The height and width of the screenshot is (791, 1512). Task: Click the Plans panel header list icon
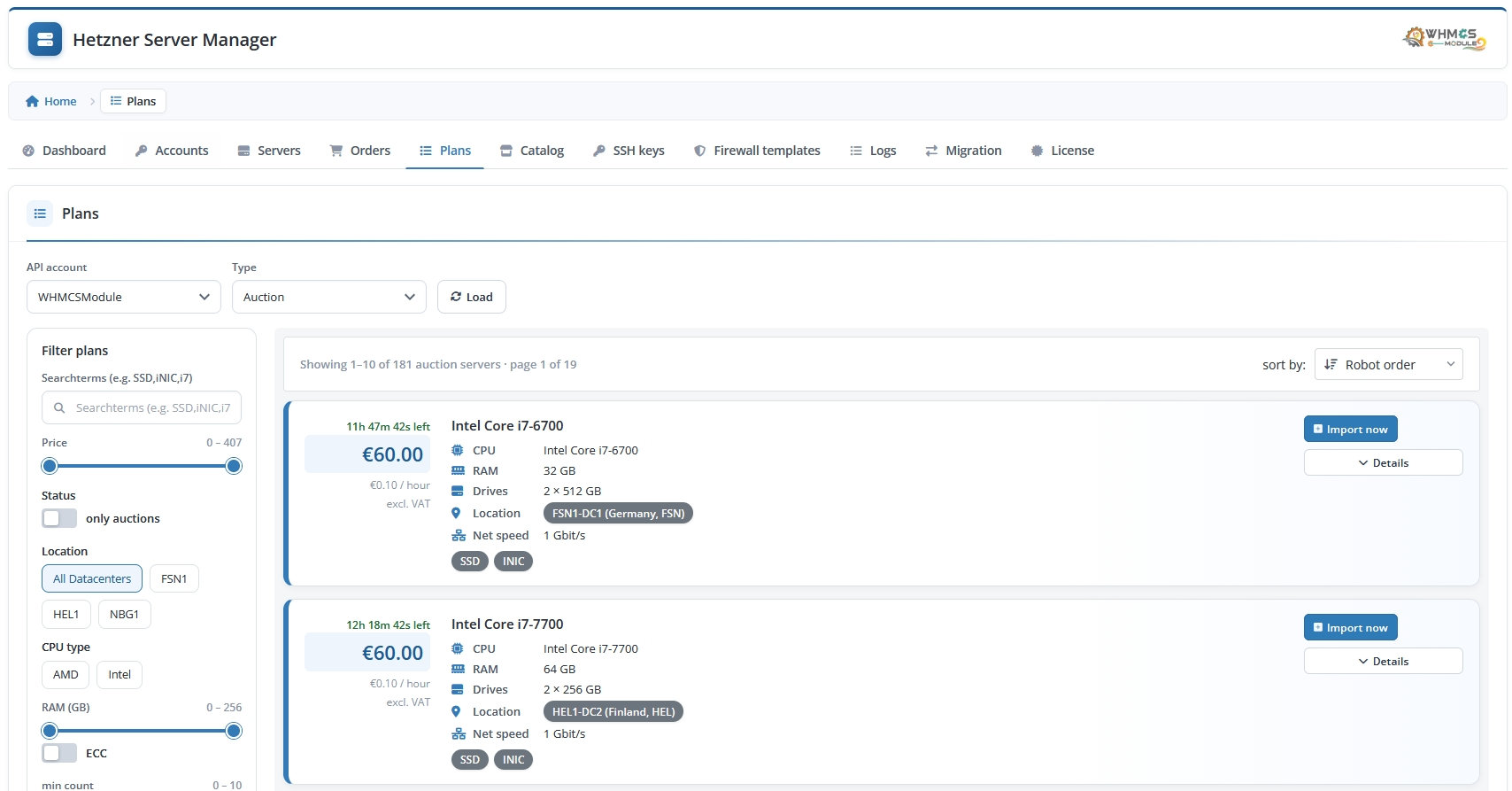(x=40, y=213)
